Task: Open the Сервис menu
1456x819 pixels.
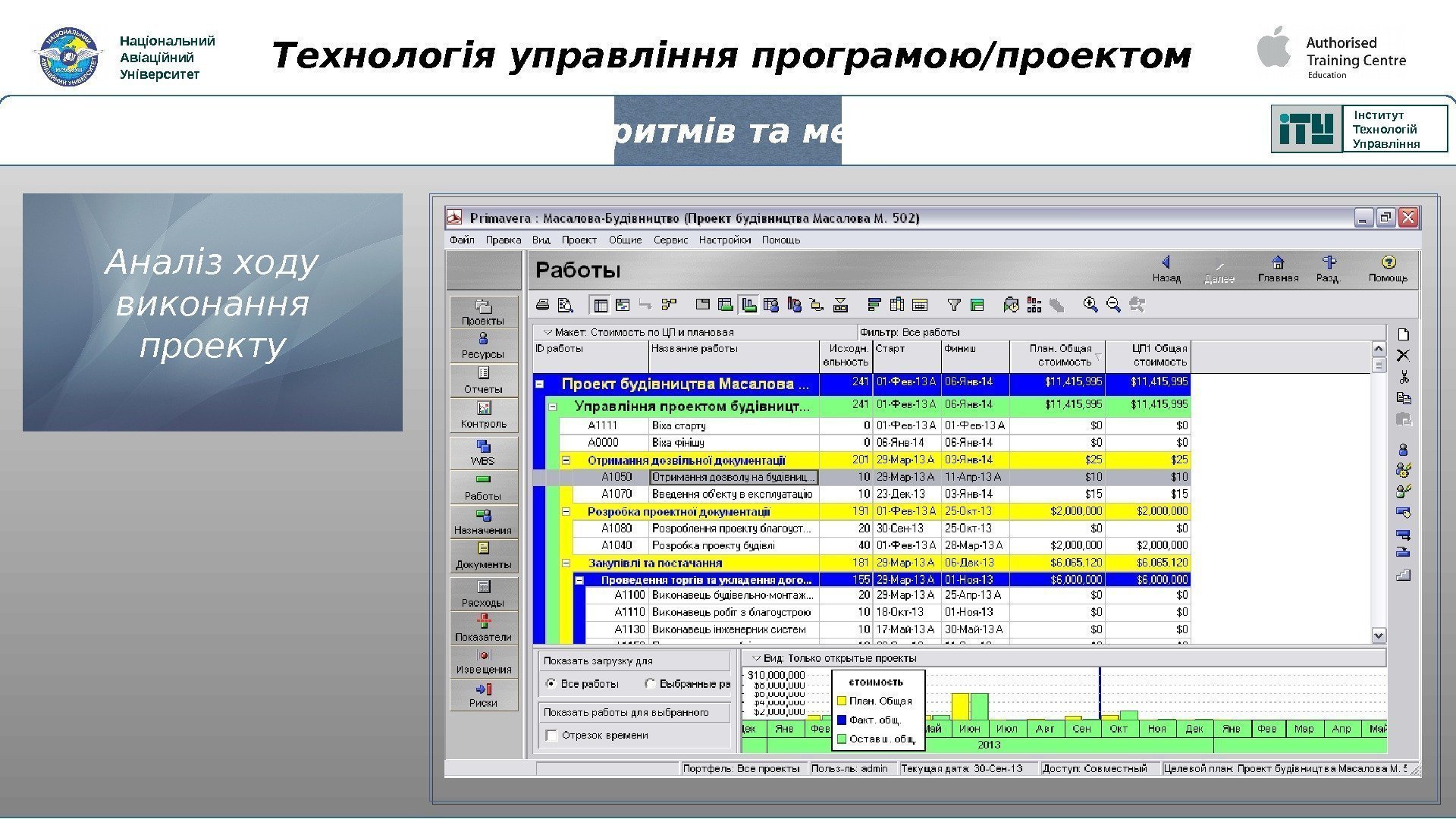Action: pos(670,240)
